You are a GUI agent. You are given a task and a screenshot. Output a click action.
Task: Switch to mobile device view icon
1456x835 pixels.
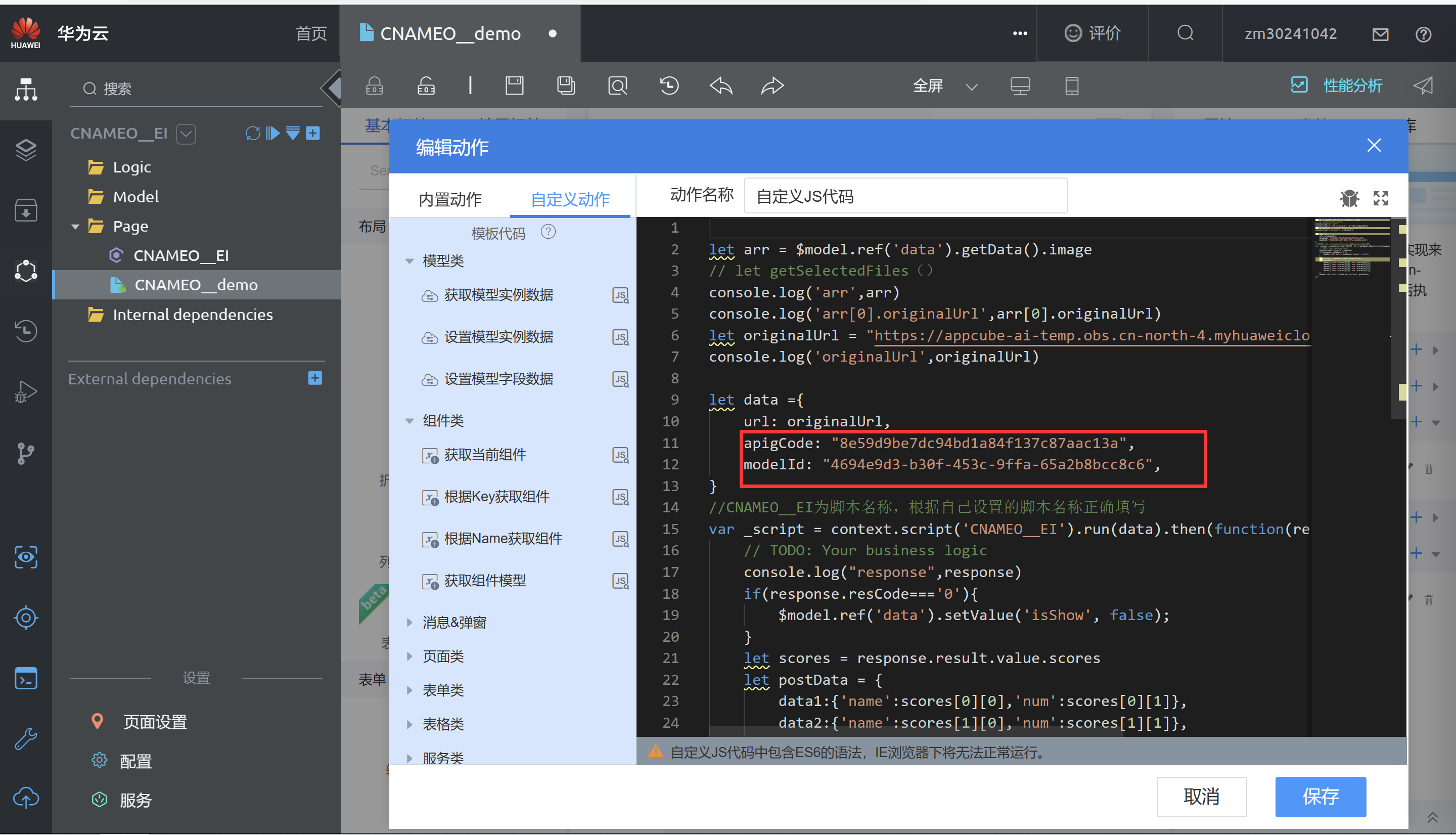(x=1071, y=86)
